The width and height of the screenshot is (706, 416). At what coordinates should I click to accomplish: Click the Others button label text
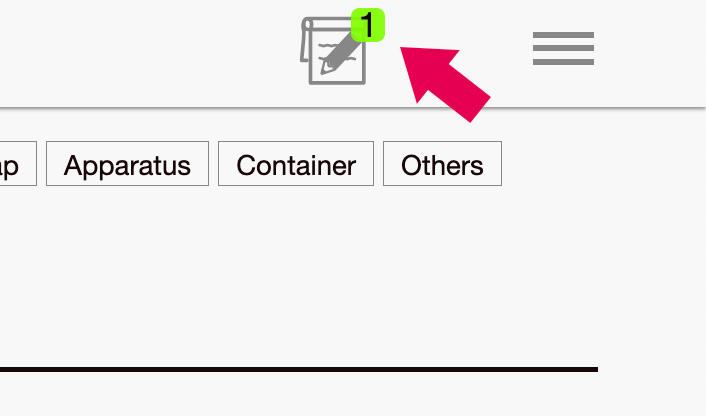click(442, 165)
